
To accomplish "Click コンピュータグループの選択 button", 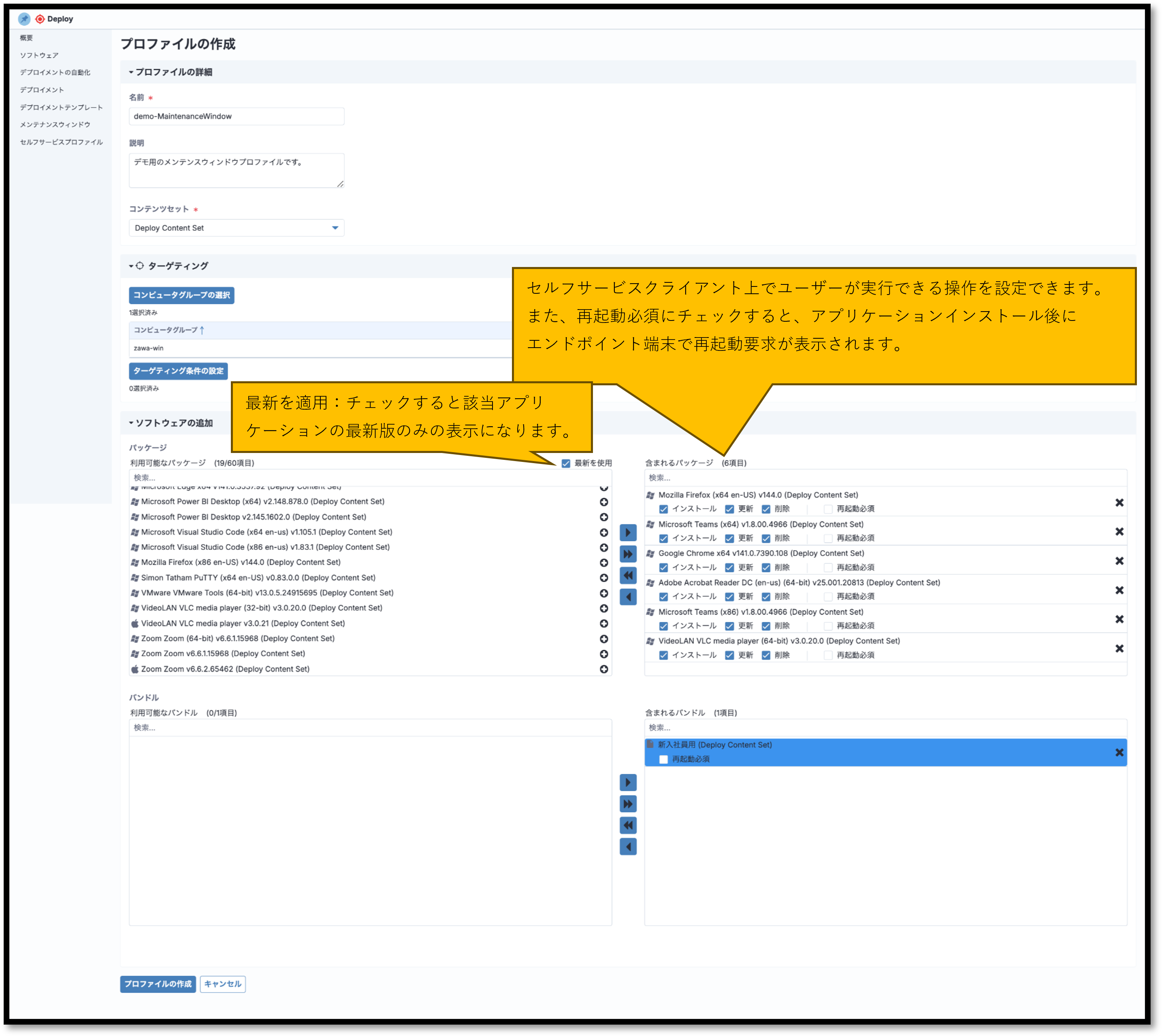I will click(181, 295).
